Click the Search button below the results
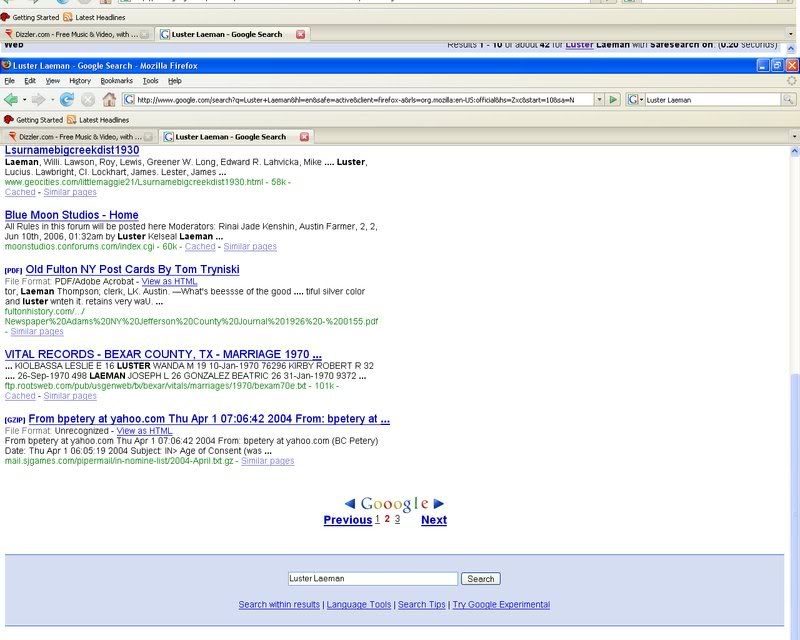This screenshot has width=800, height=640. 481,579
